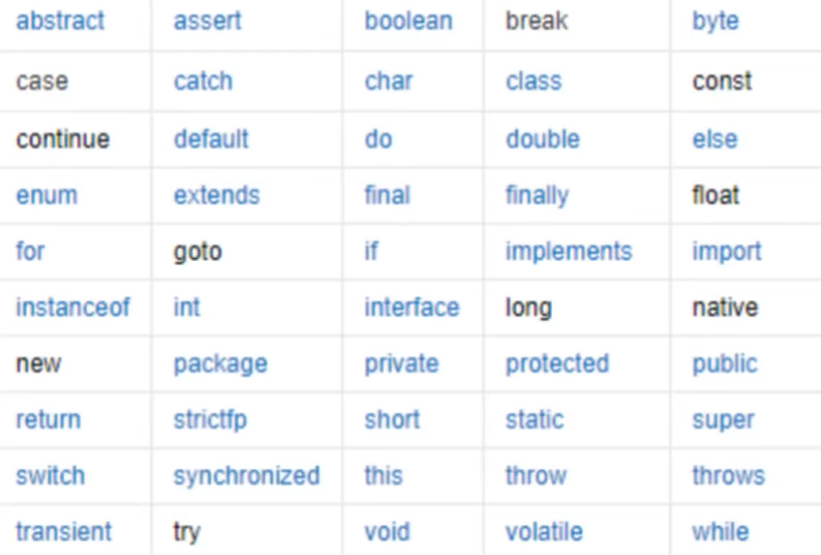Follow the 'implements' link
The height and width of the screenshot is (555, 821).
tap(569, 252)
